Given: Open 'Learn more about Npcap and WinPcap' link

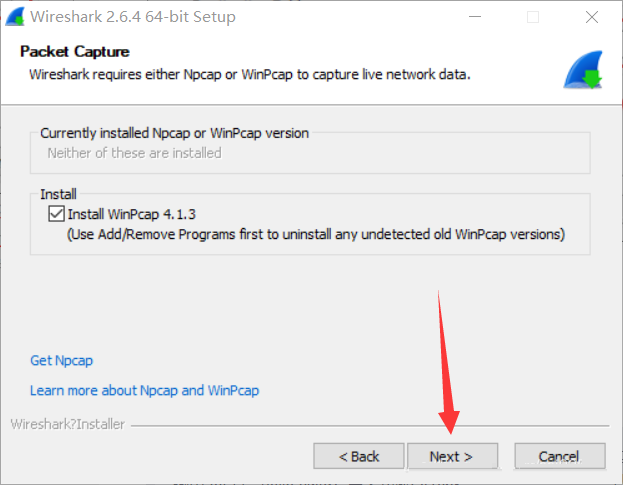Looking at the screenshot, I should (145, 390).
